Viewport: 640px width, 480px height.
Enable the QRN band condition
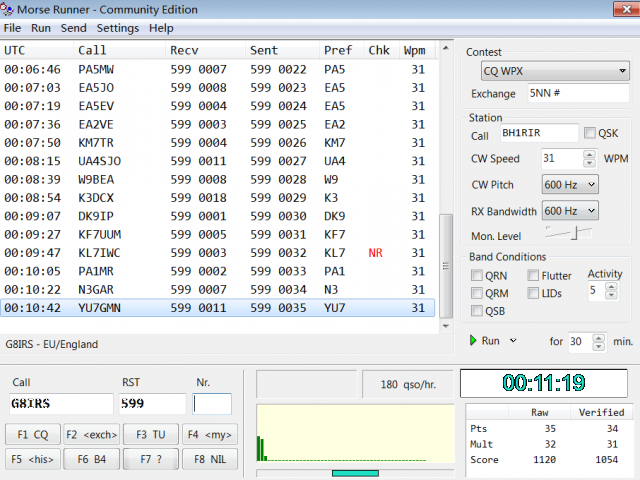[476, 276]
